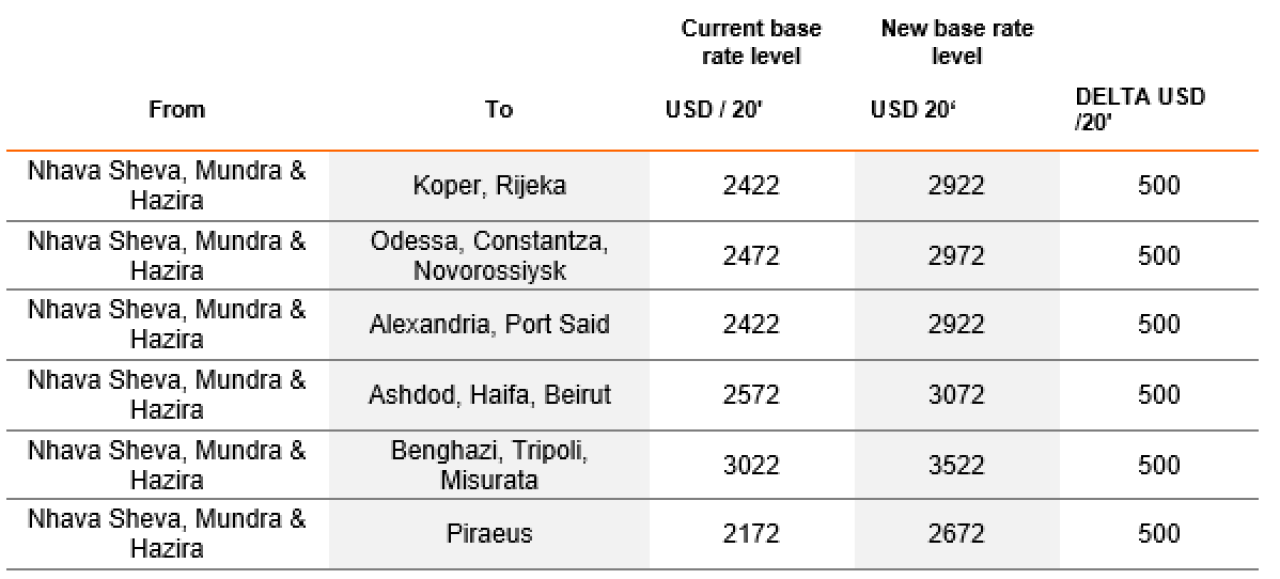Click the 'Koper, Rijeka' destination cell
This screenshot has width=1280, height=579.
489,186
